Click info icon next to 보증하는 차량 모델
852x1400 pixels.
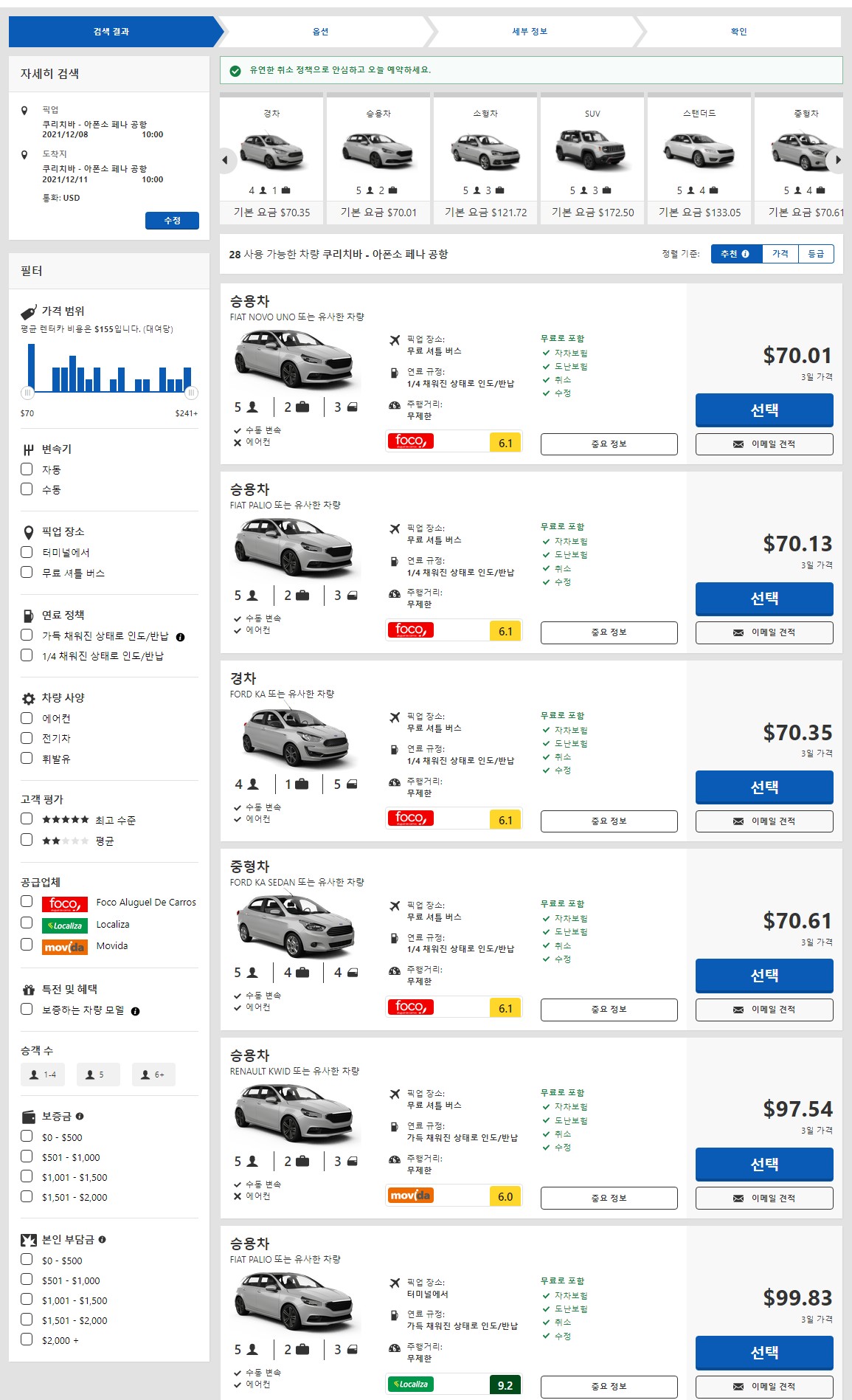pyautogui.click(x=135, y=1011)
